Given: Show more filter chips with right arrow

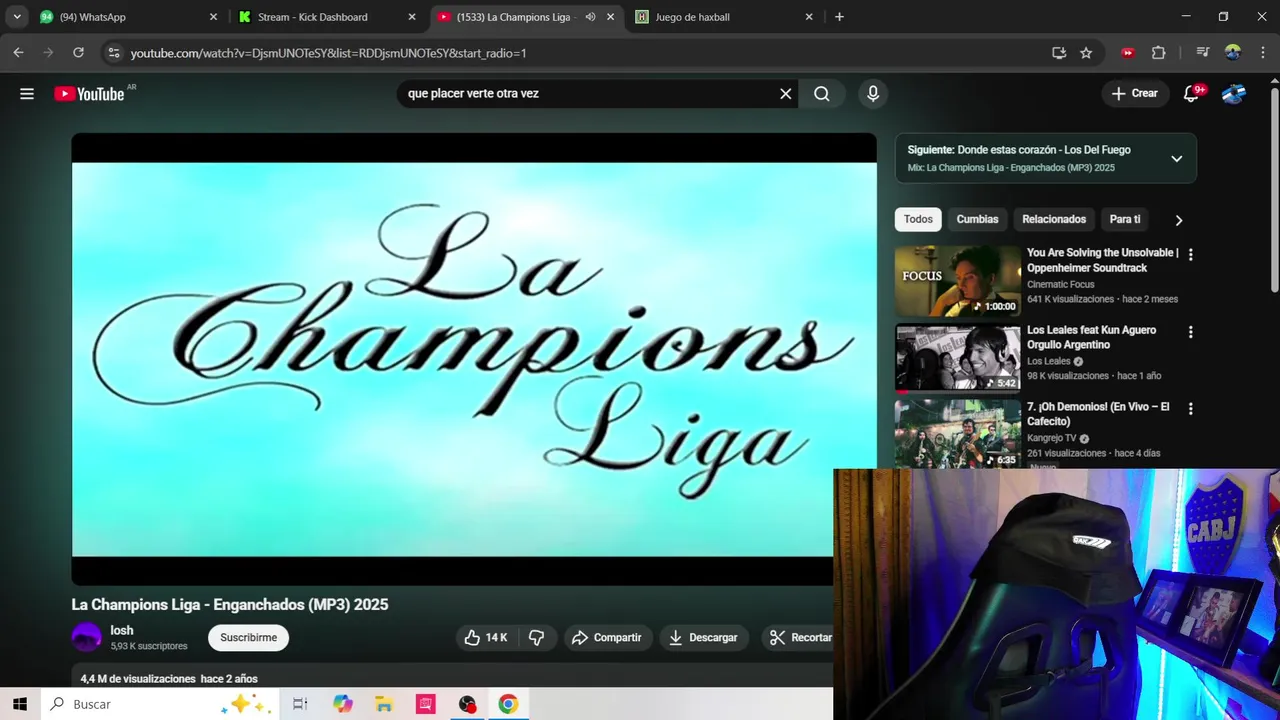Looking at the screenshot, I should [1178, 220].
